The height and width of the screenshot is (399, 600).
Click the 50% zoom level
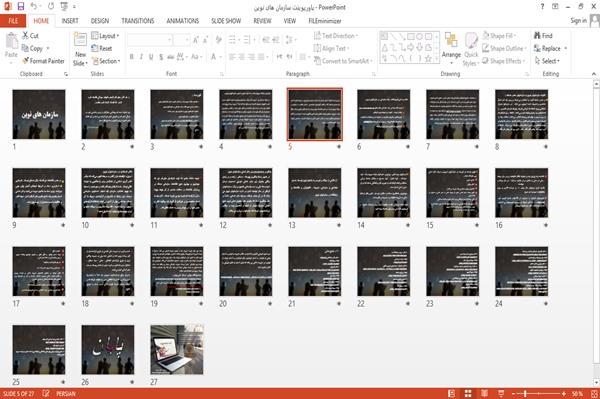[x=577, y=393]
